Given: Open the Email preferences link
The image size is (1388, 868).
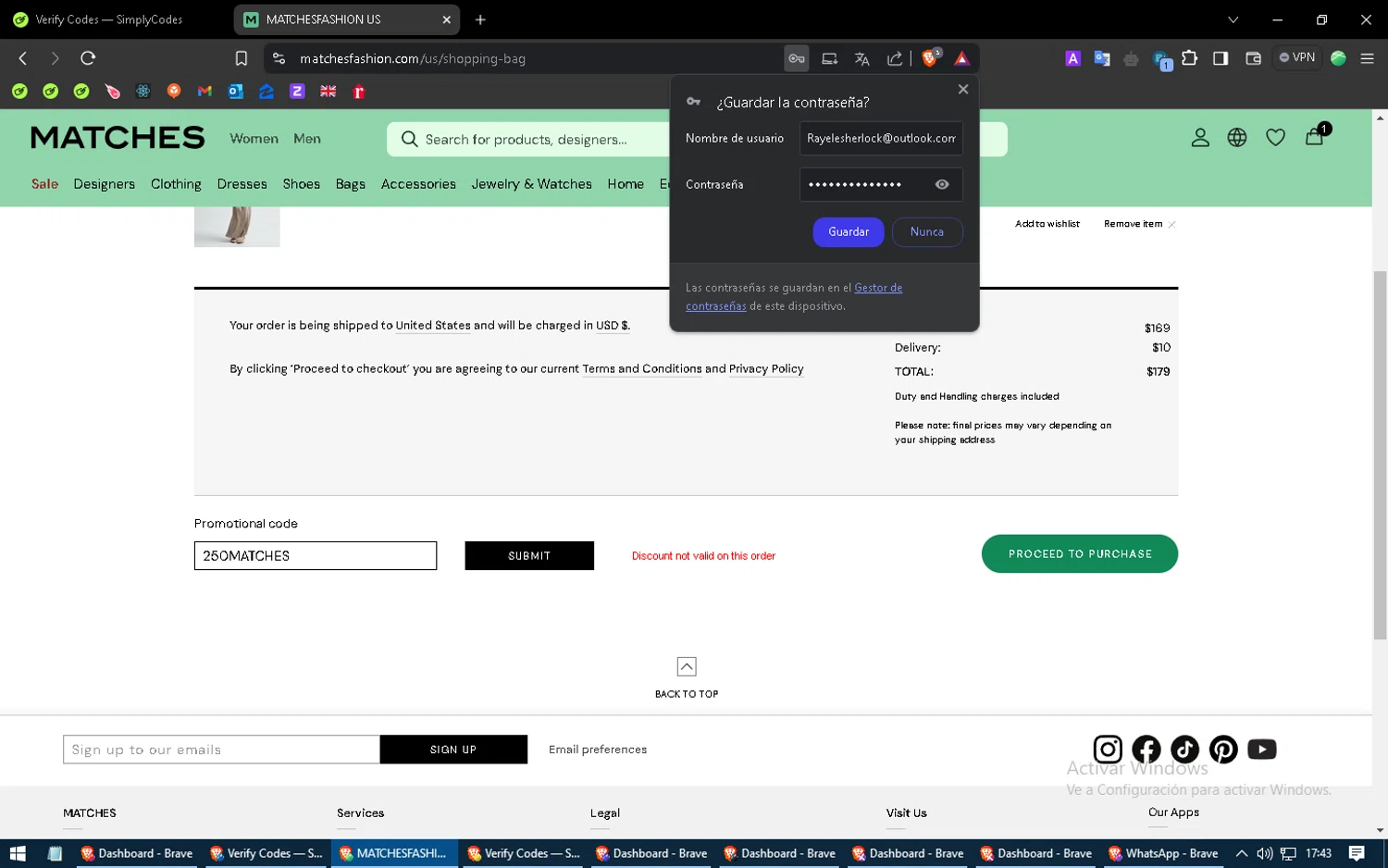Looking at the screenshot, I should 598,750.
